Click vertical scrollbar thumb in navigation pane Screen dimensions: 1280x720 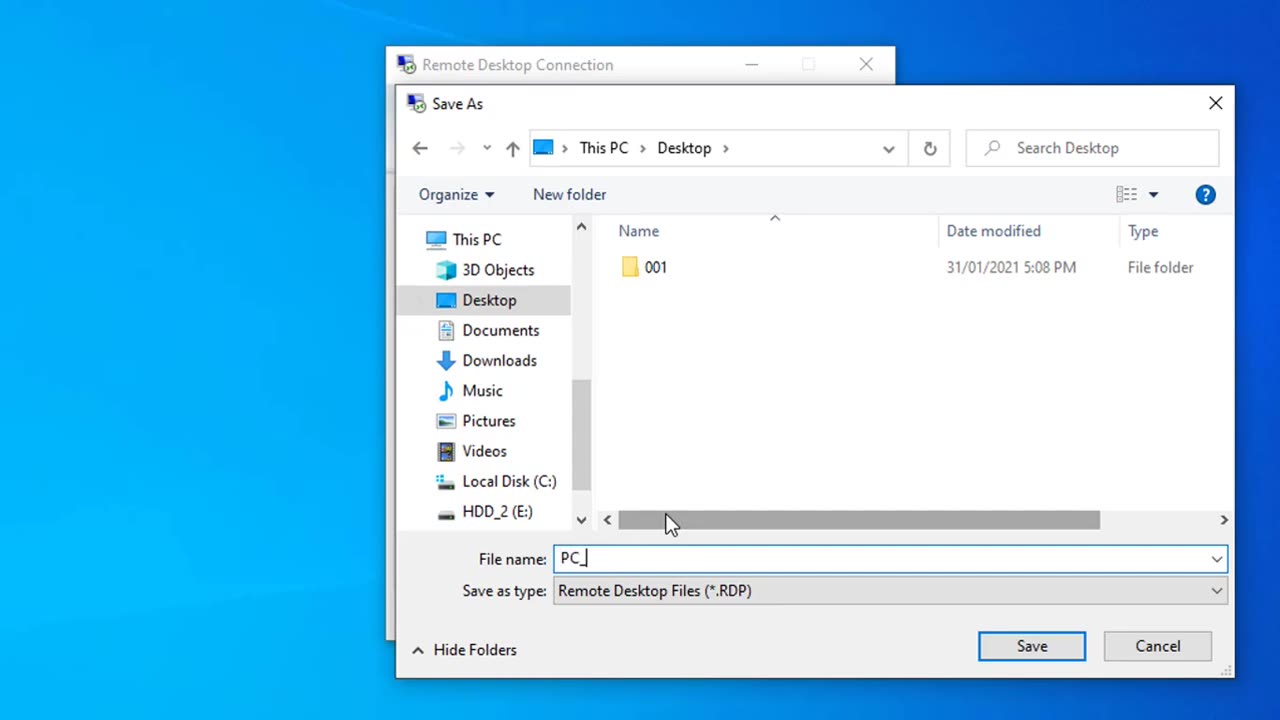click(581, 435)
